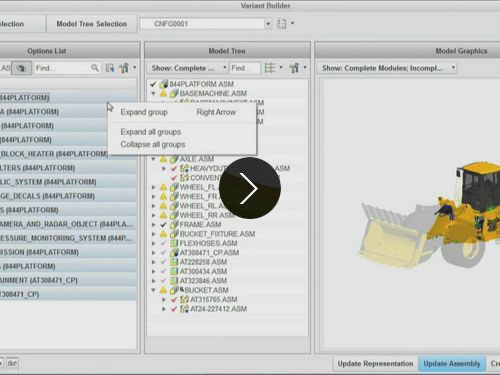Expand the AT24-227412.ASM tree node
This screenshot has width=500, height=375.
point(164,309)
